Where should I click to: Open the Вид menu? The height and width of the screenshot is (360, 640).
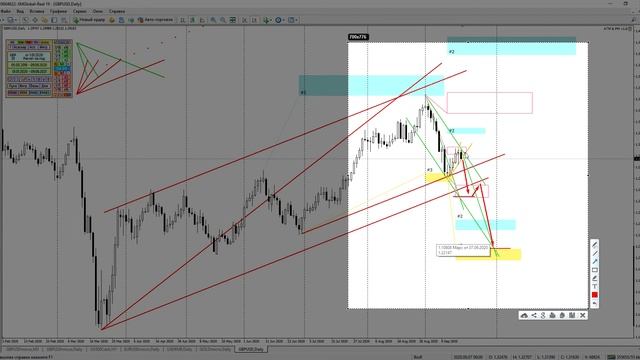[20, 11]
